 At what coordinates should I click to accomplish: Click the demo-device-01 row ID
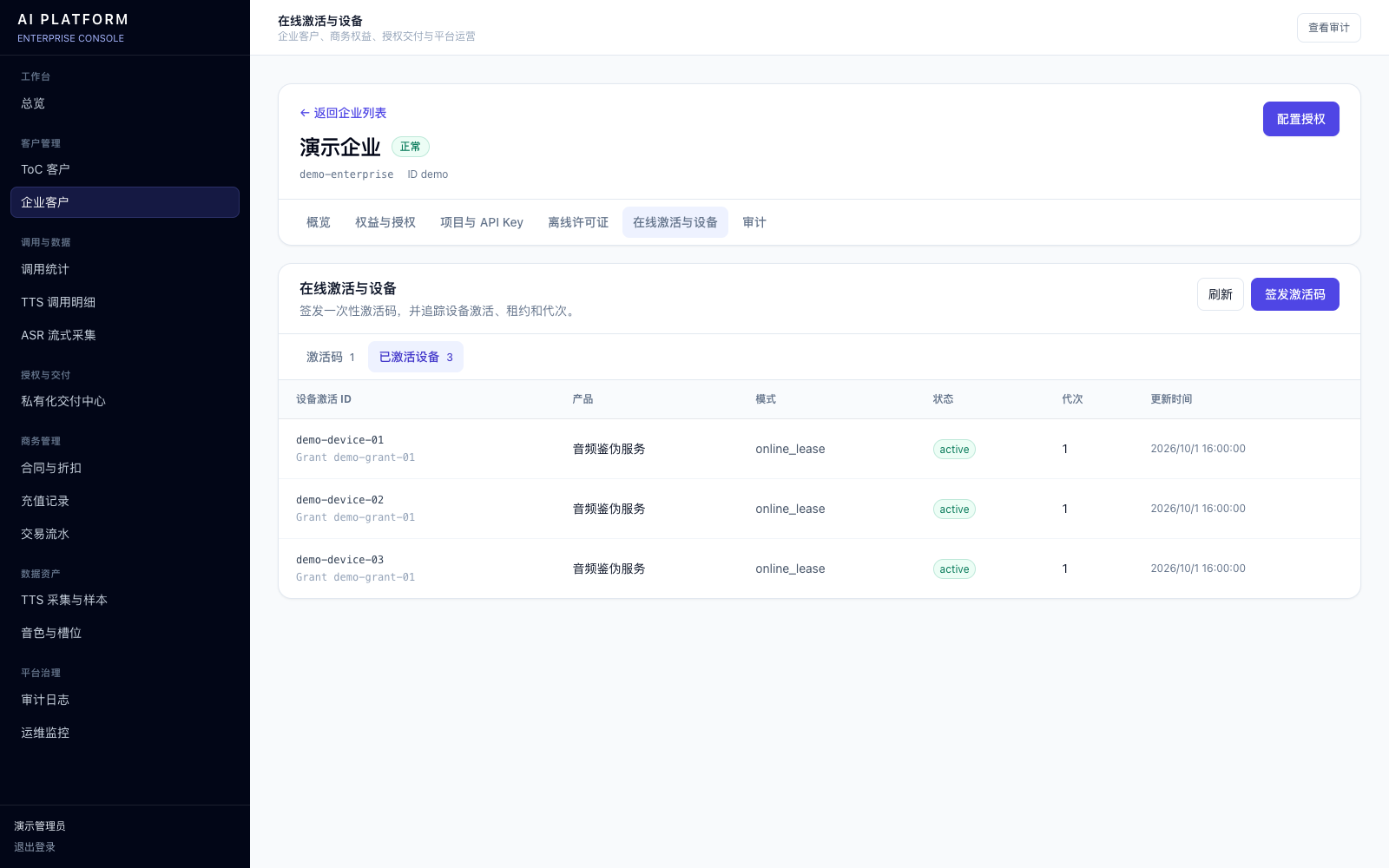click(x=339, y=440)
